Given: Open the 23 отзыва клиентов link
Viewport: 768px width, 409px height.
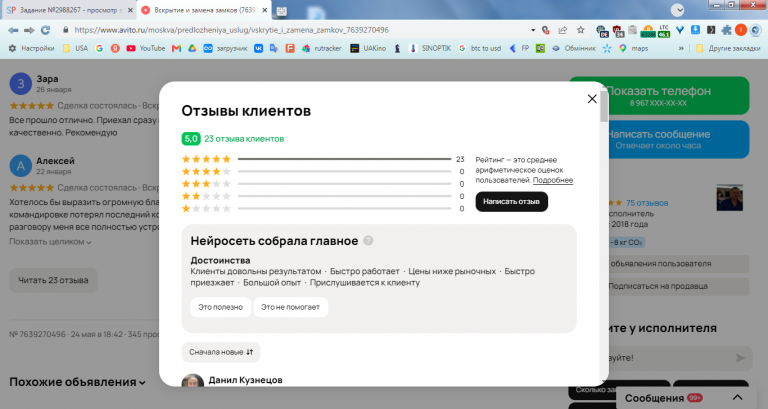Looking at the screenshot, I should [244, 139].
